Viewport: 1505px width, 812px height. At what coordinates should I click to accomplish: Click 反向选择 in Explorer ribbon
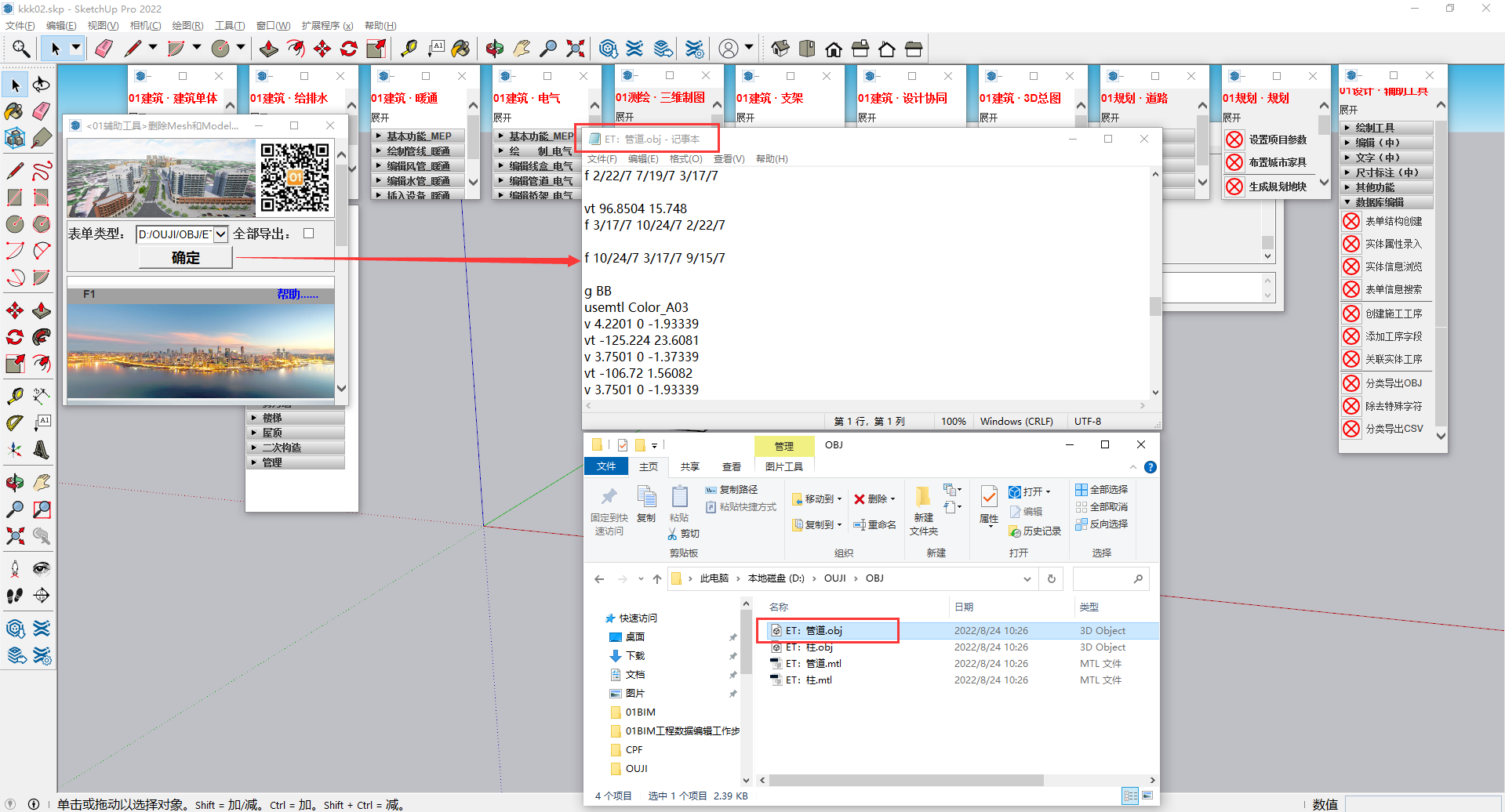(x=1101, y=524)
